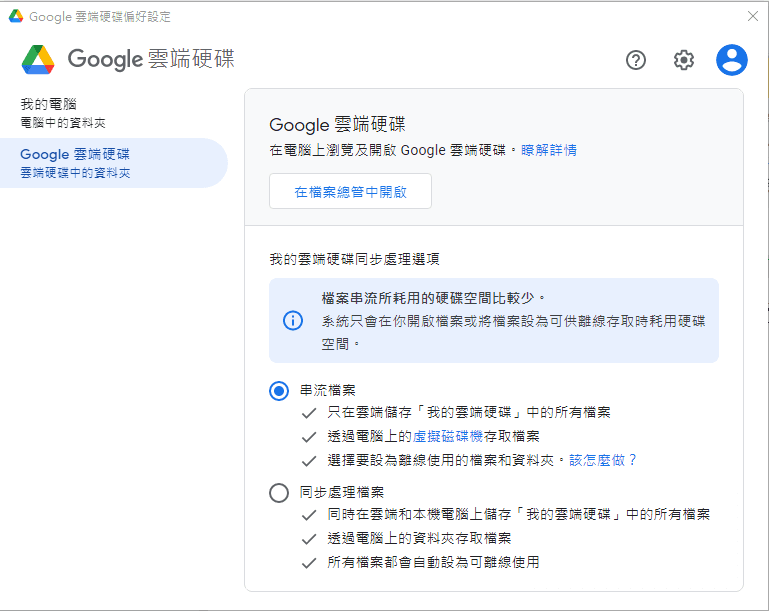The image size is (769, 611).
Task: Click the checkmark beside 透過電腦上的資料夾存取檔案
Action: 309,538
